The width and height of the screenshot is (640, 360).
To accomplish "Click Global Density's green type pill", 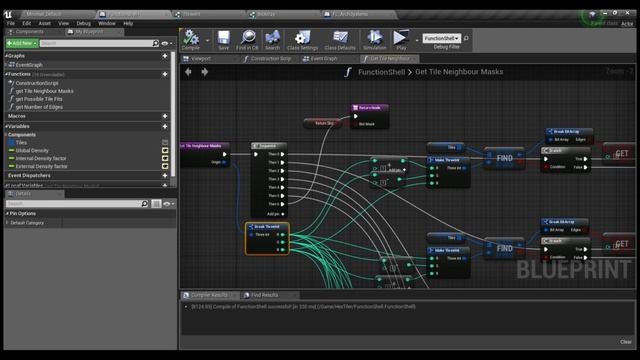I will click(x=11, y=150).
